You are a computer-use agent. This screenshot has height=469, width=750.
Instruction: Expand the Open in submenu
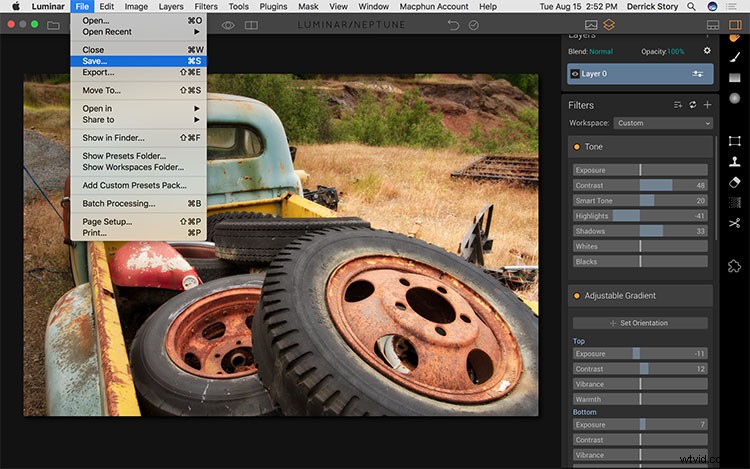(x=139, y=108)
